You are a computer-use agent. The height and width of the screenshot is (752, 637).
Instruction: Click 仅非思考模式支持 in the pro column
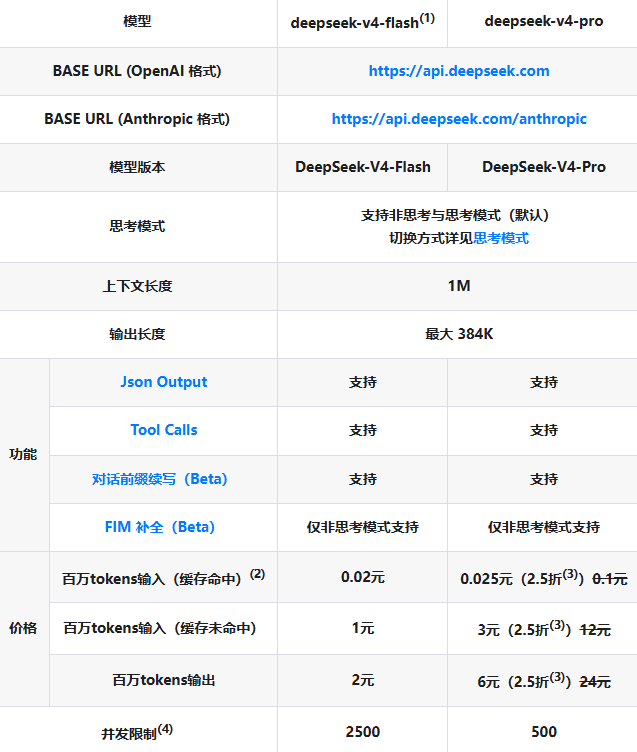click(543, 527)
